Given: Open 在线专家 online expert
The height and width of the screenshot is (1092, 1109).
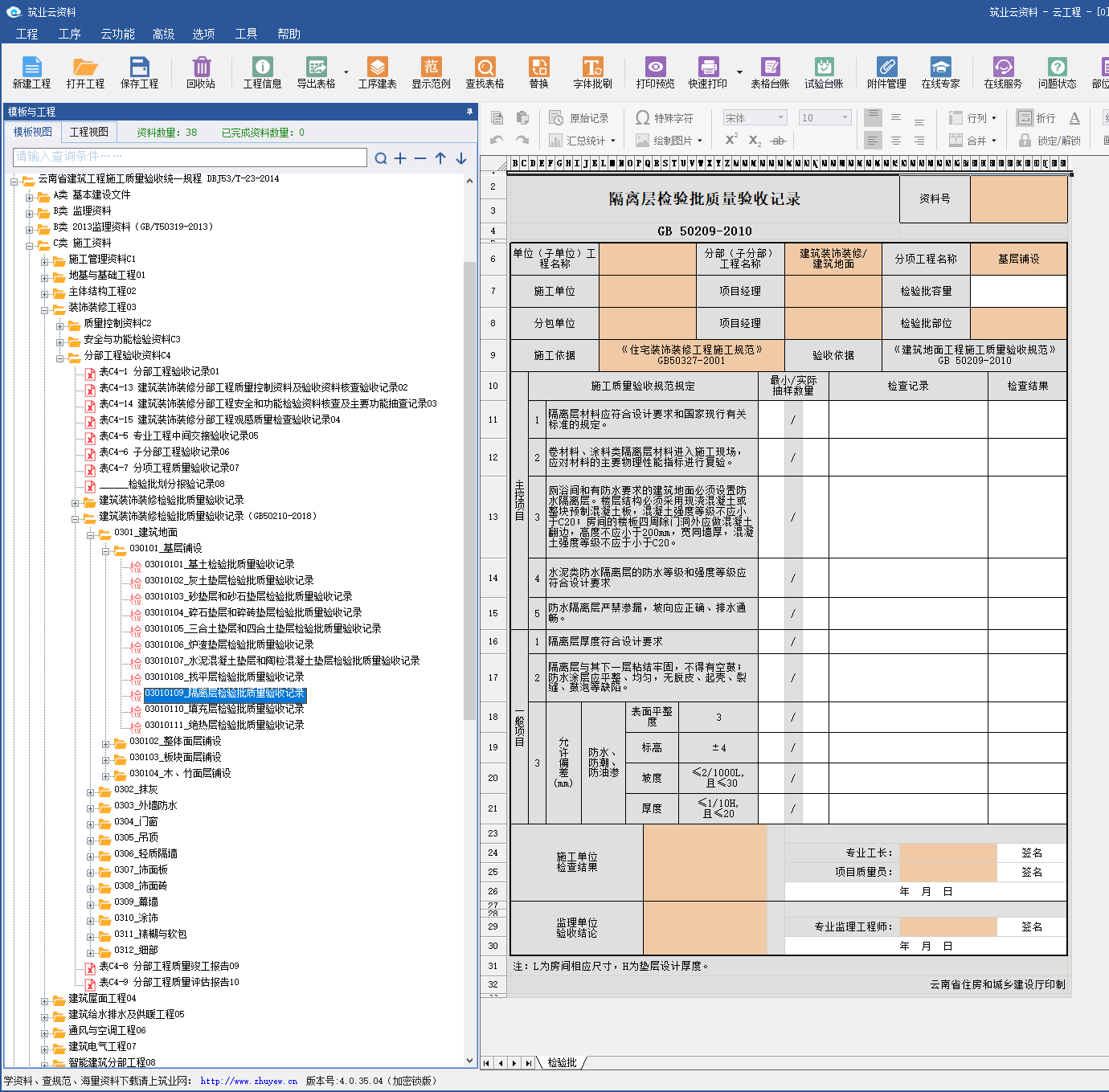Looking at the screenshot, I should [940, 72].
